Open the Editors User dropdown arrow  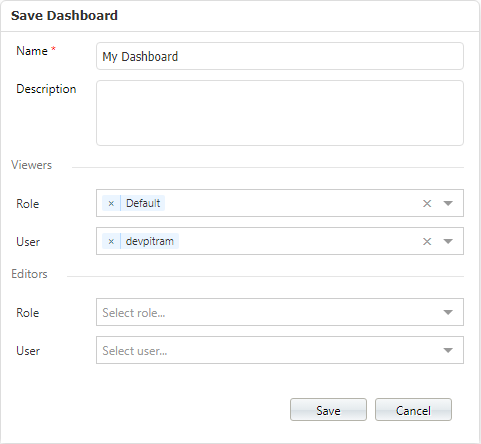(x=448, y=350)
